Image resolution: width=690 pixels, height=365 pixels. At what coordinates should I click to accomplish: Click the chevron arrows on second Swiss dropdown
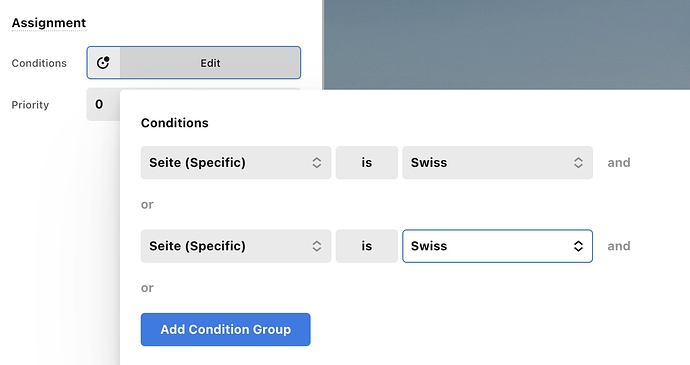578,246
